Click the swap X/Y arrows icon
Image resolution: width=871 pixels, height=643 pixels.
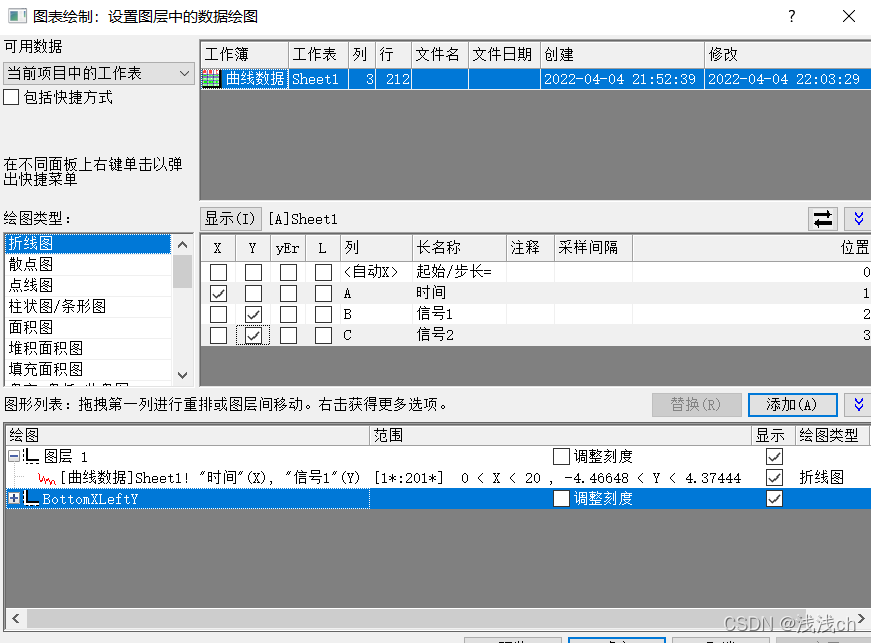[x=823, y=219]
